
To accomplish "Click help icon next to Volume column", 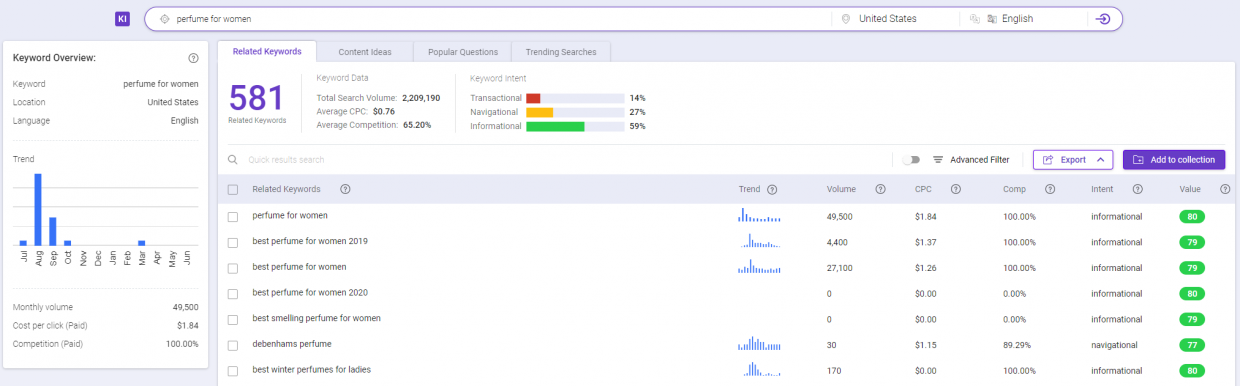I will (x=880, y=189).
